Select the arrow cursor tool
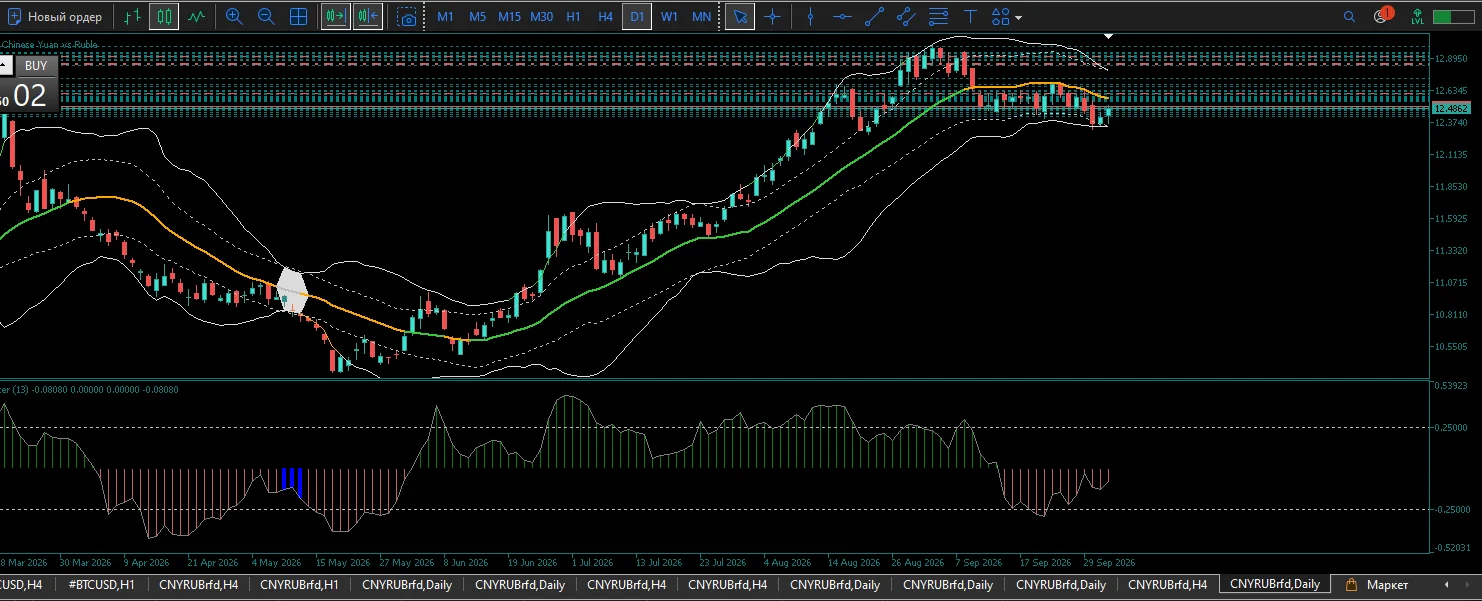 [x=740, y=17]
